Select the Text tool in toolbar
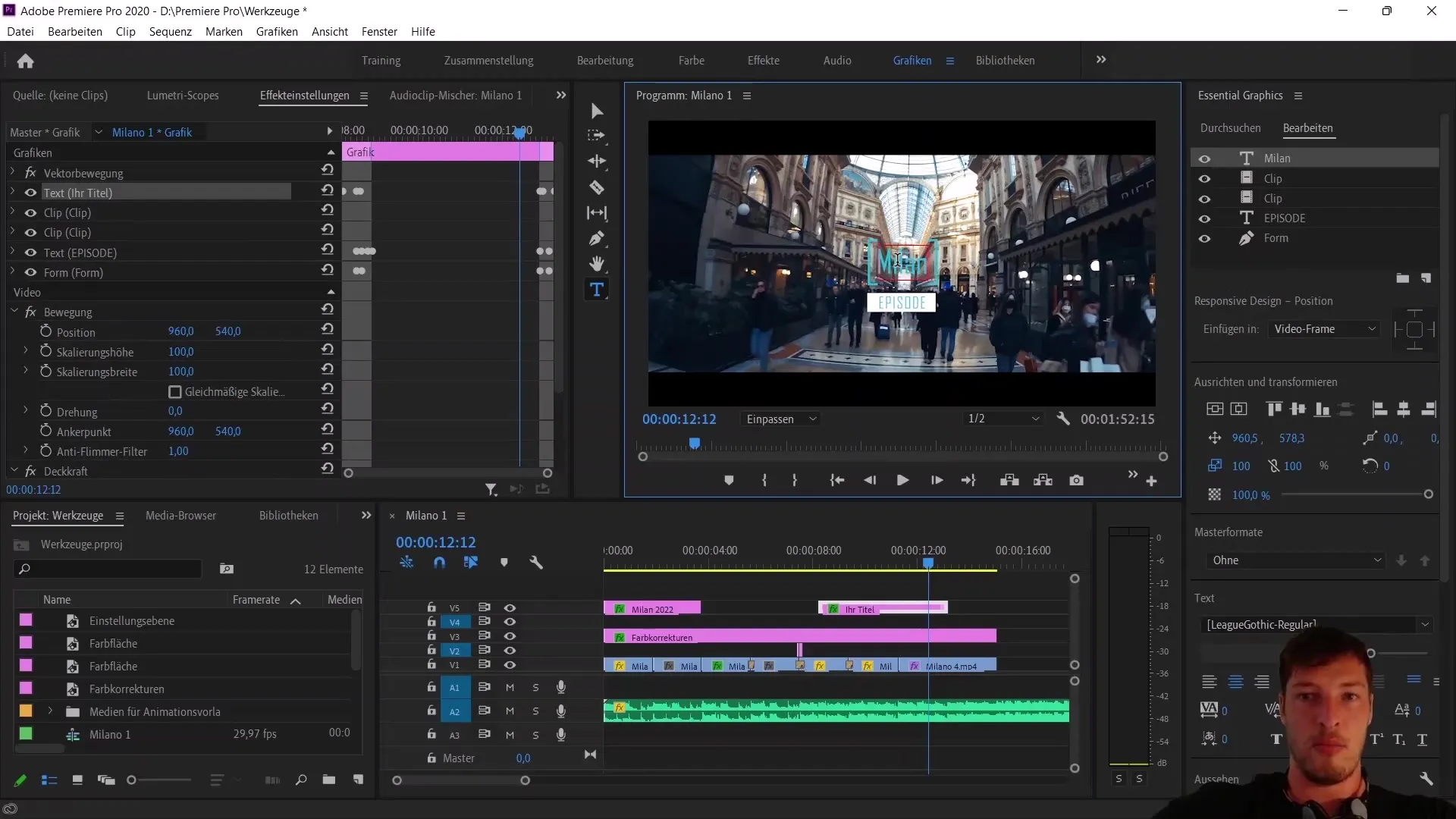Screen dimensions: 1456x819 click(597, 291)
